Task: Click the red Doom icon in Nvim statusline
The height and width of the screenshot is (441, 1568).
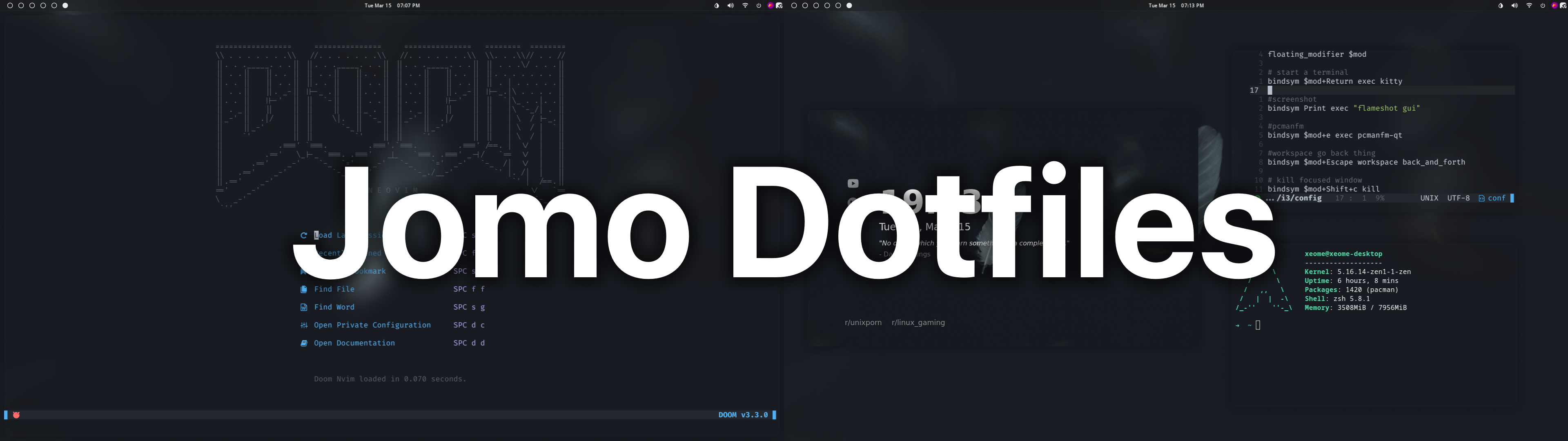Action: click(x=16, y=415)
